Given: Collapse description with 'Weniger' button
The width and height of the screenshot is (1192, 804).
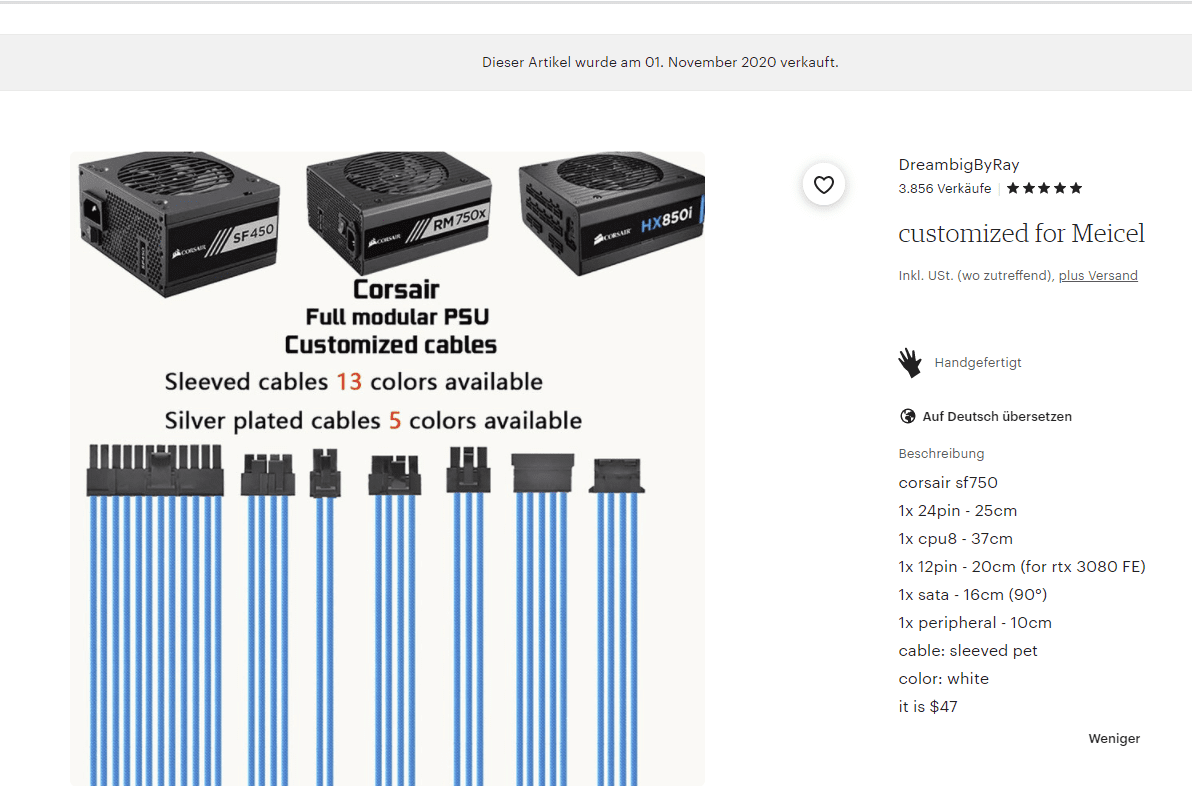Looking at the screenshot, I should click(1114, 739).
